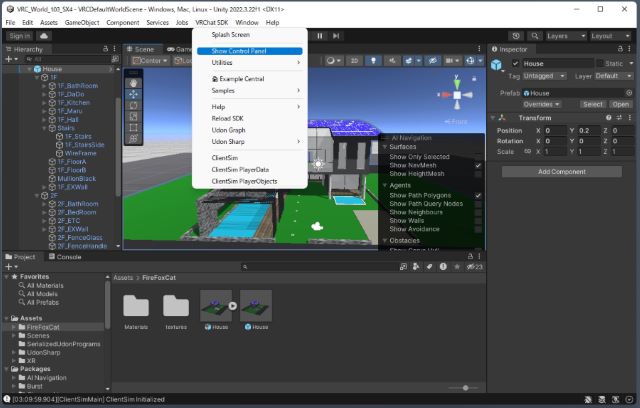Click the Transform component help icon
640x408 pixels.
click(x=609, y=118)
